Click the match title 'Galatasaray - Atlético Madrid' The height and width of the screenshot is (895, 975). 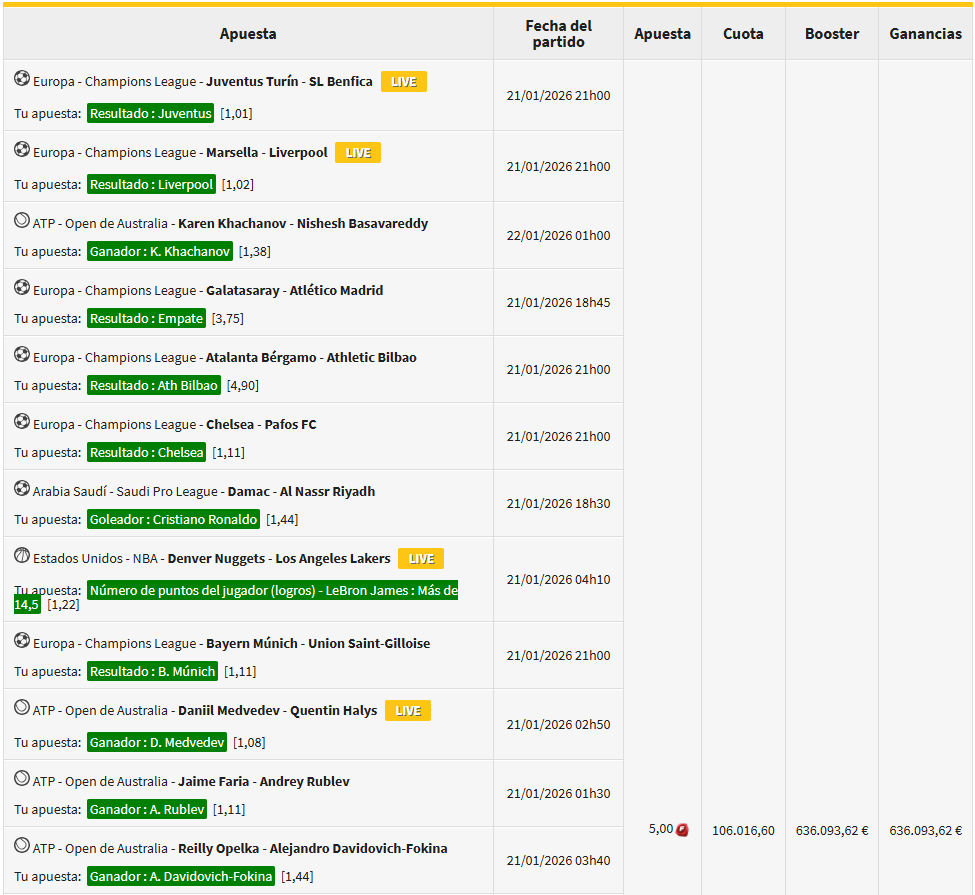click(294, 290)
